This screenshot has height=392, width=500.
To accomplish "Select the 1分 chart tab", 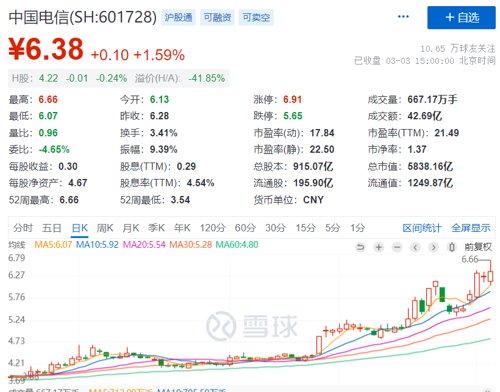I will click(x=358, y=228).
